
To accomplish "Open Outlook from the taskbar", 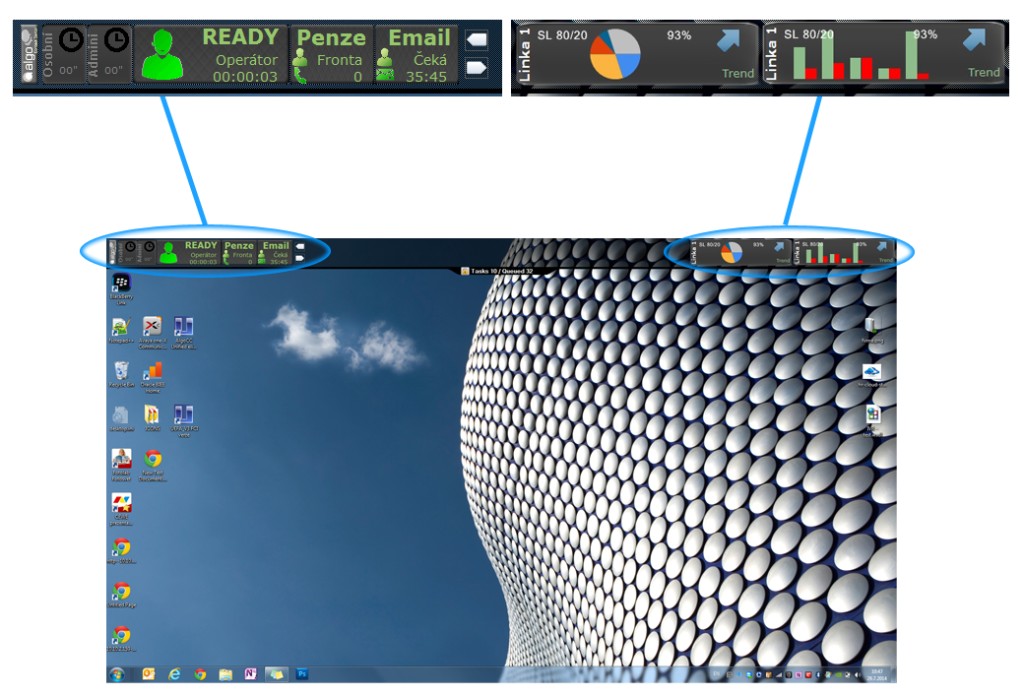I will pos(148,674).
